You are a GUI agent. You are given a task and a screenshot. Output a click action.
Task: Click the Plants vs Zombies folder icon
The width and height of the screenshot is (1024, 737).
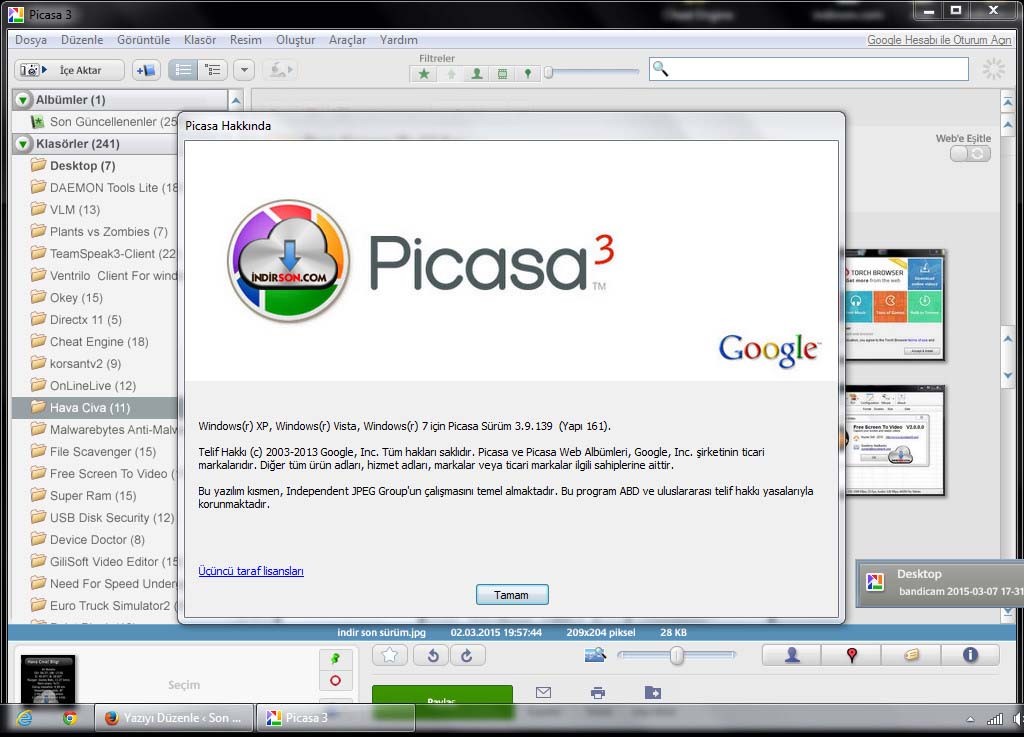[38, 231]
